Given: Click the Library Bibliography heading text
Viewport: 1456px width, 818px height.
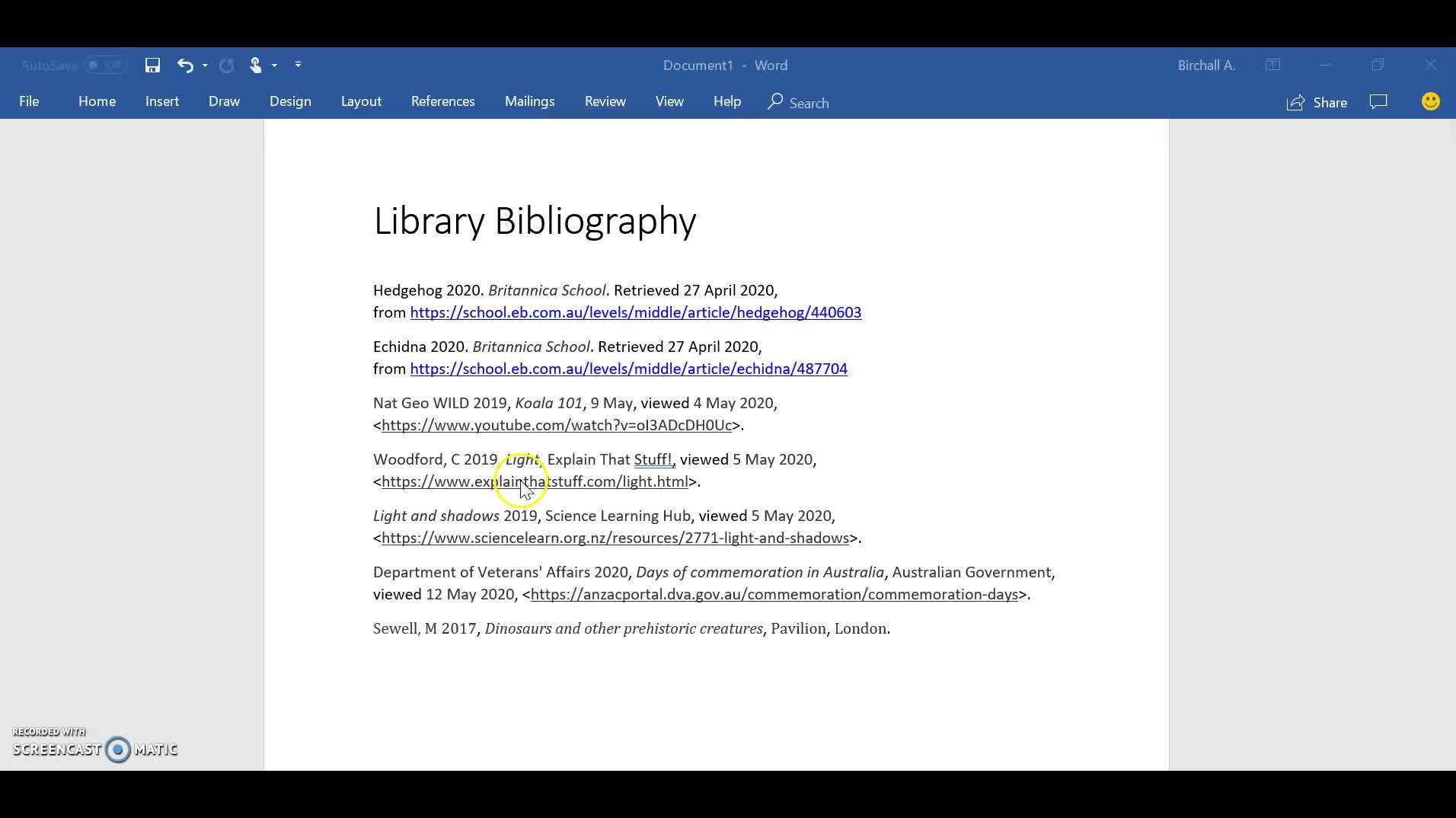Looking at the screenshot, I should pos(535,222).
